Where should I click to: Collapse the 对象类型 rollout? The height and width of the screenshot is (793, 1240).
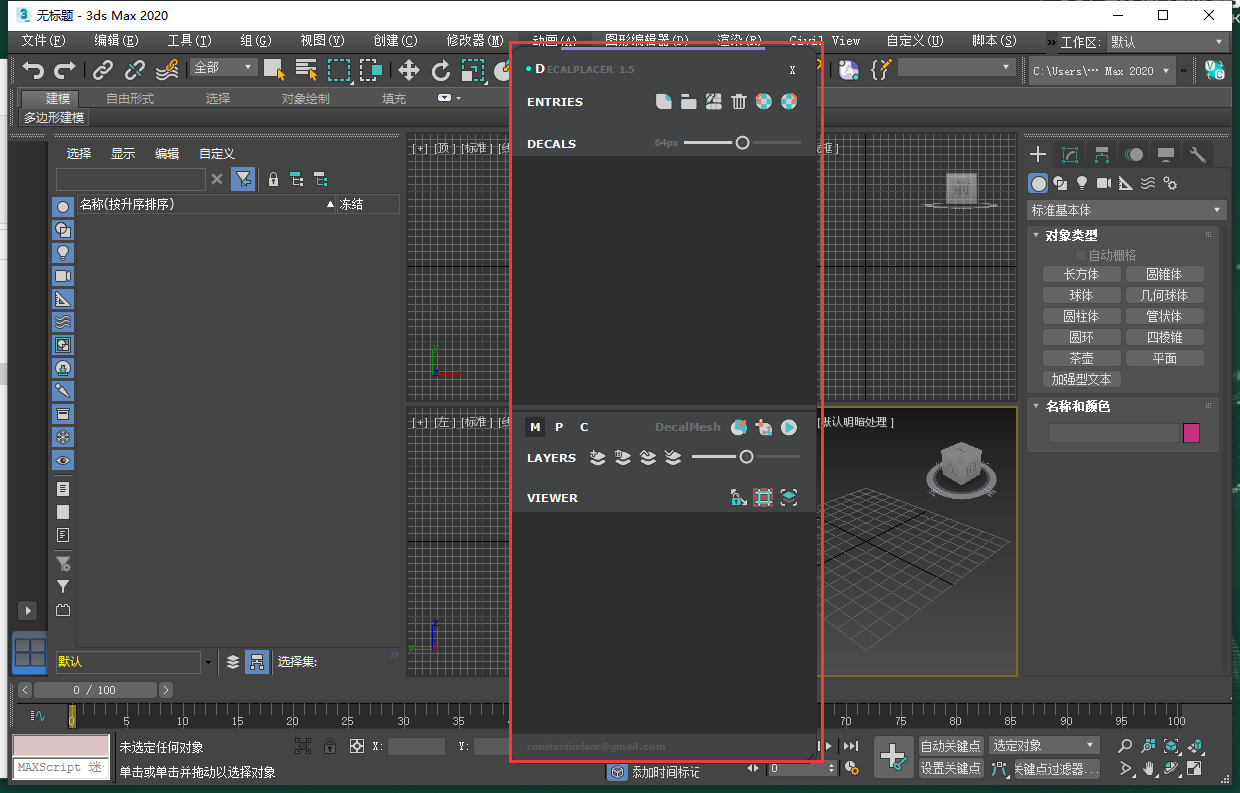[x=1071, y=235]
